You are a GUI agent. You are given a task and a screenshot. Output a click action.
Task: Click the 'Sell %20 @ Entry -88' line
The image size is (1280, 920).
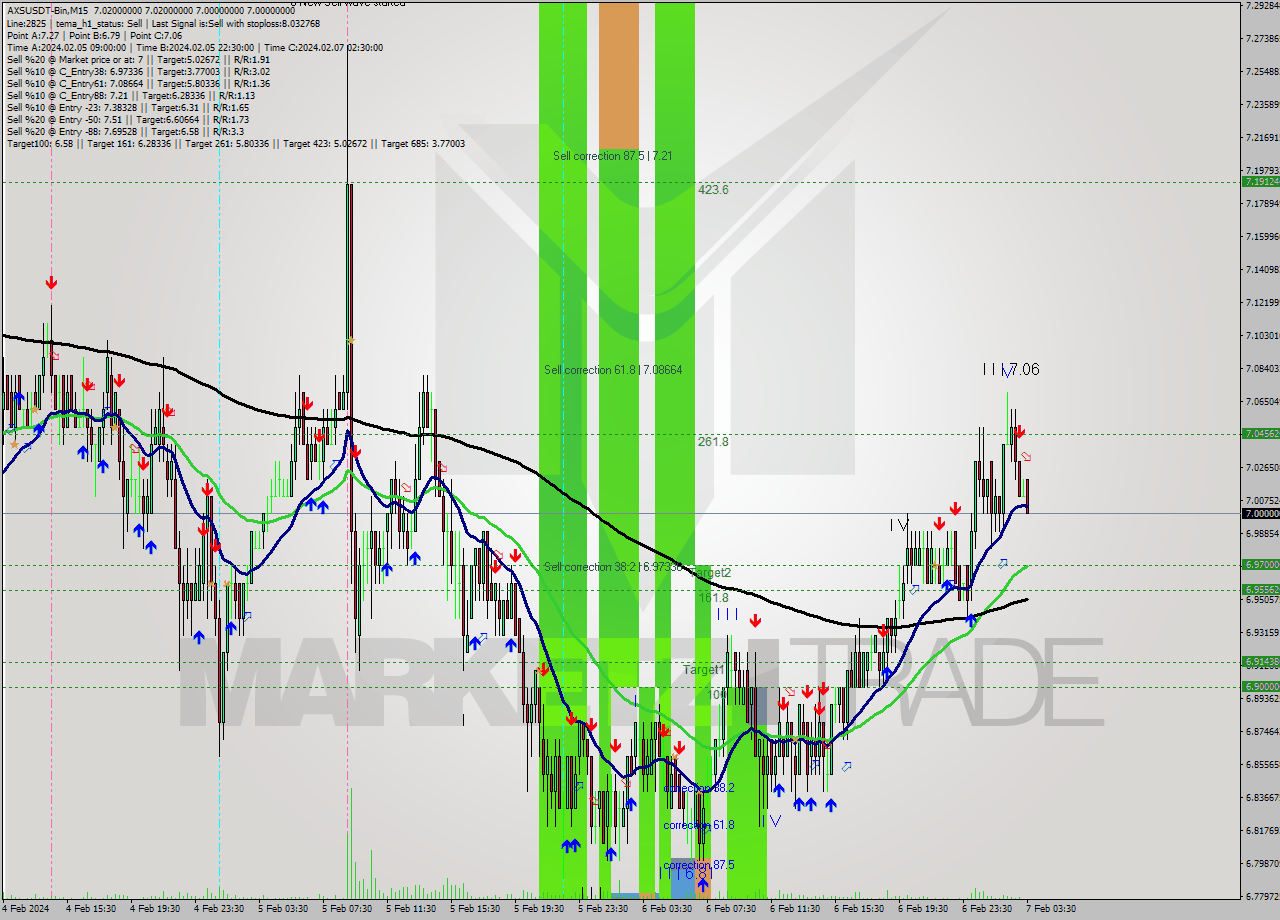click(126, 131)
